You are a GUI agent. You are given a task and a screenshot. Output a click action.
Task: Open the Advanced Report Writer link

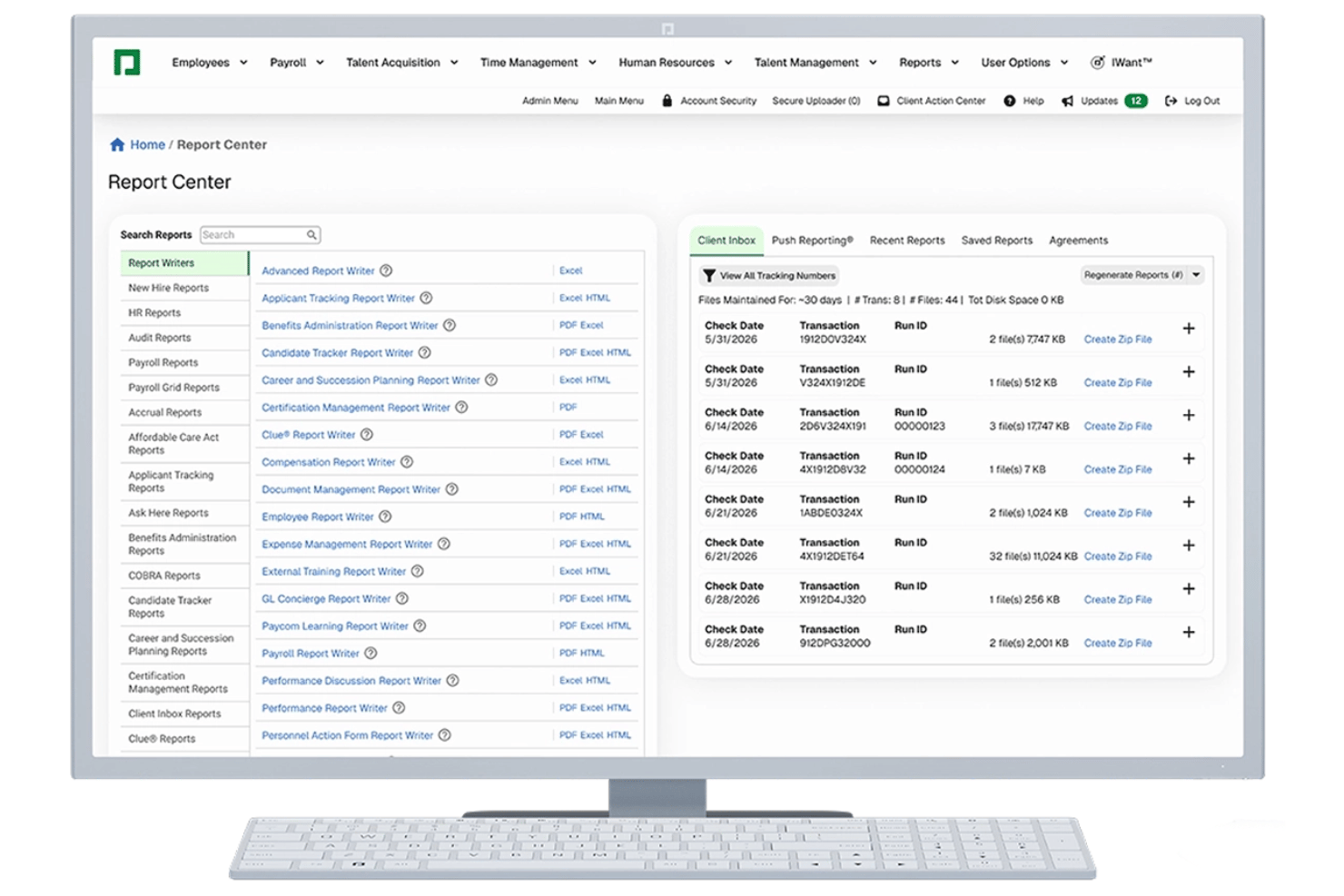pyautogui.click(x=318, y=271)
